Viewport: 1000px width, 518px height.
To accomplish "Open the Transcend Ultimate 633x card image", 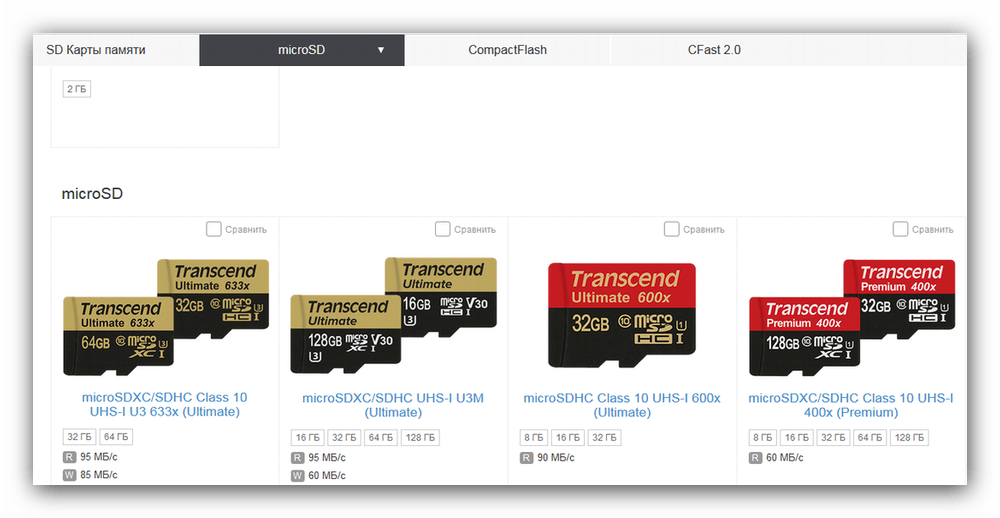I will click(x=166, y=316).
